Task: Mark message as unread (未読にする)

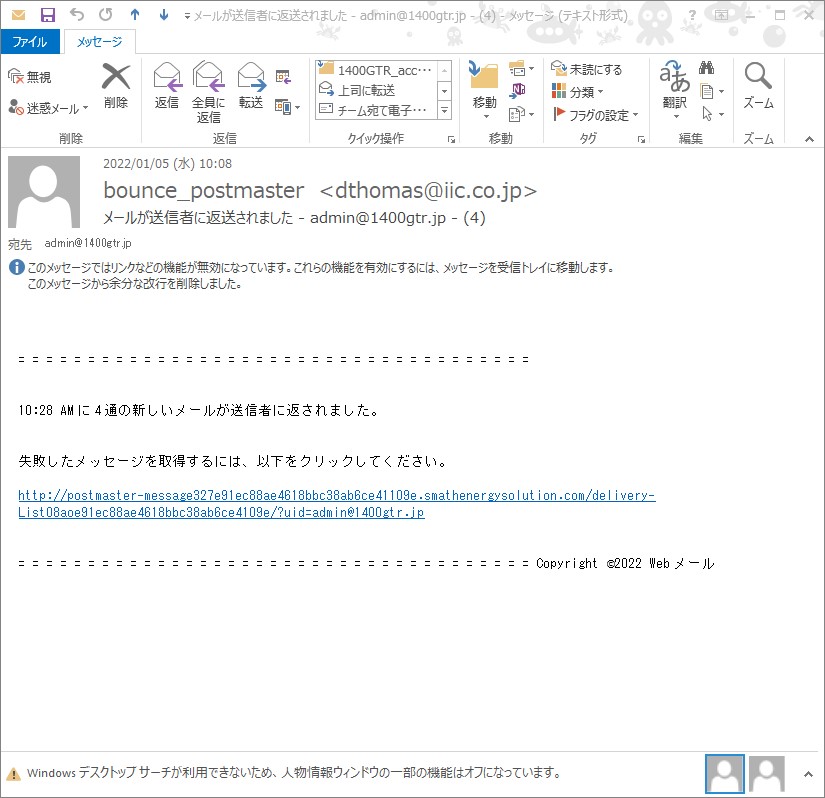Action: pyautogui.click(x=586, y=69)
